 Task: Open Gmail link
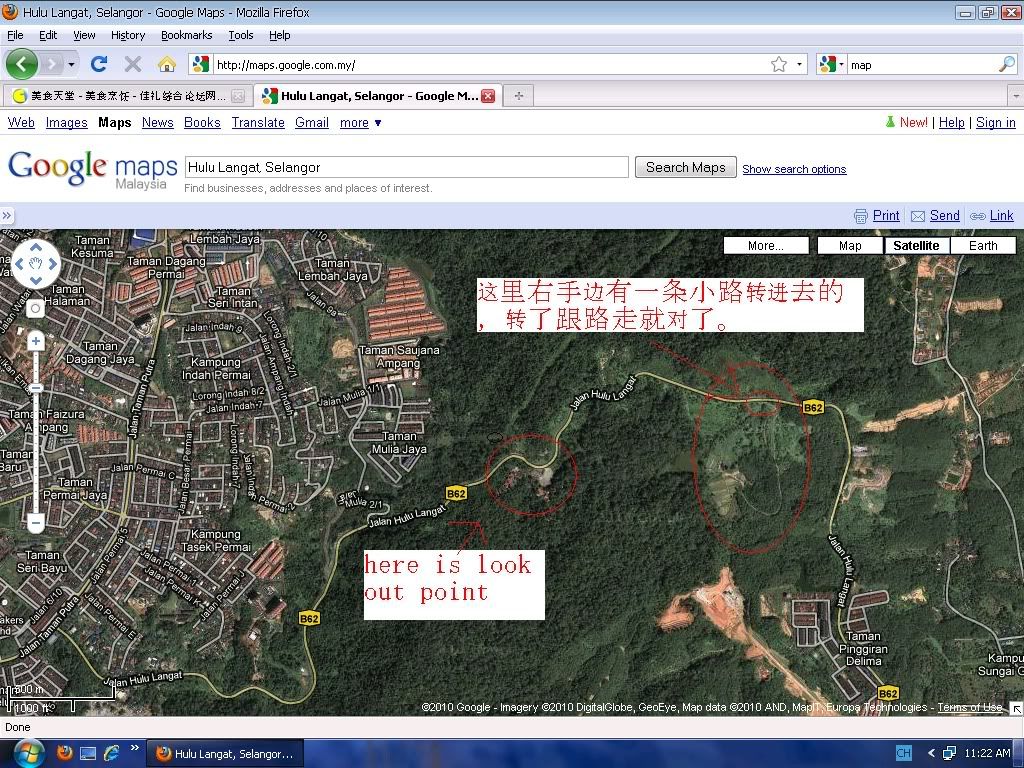[312, 122]
